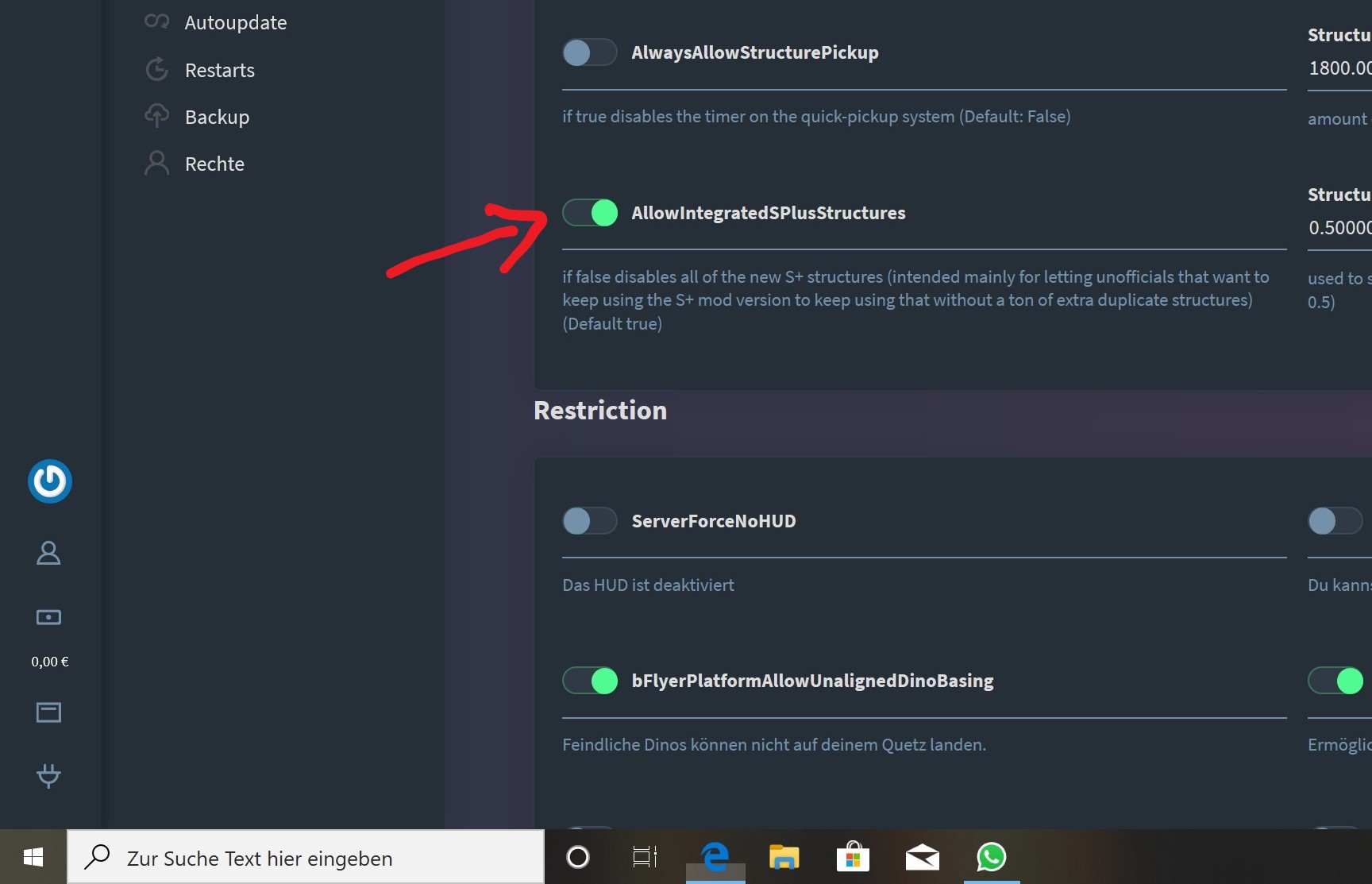This screenshot has width=1372, height=884.
Task: Open the Autoupdate menu entry
Action: (236, 22)
